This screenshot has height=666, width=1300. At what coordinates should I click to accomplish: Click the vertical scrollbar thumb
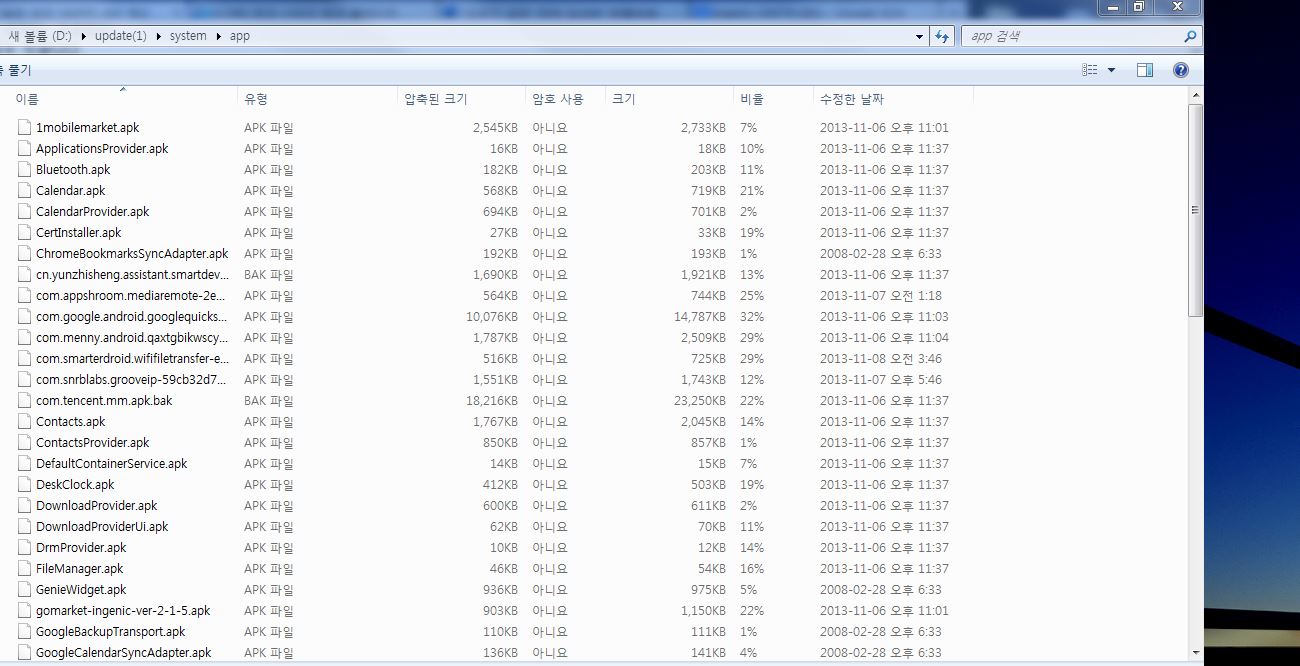tap(1195, 210)
